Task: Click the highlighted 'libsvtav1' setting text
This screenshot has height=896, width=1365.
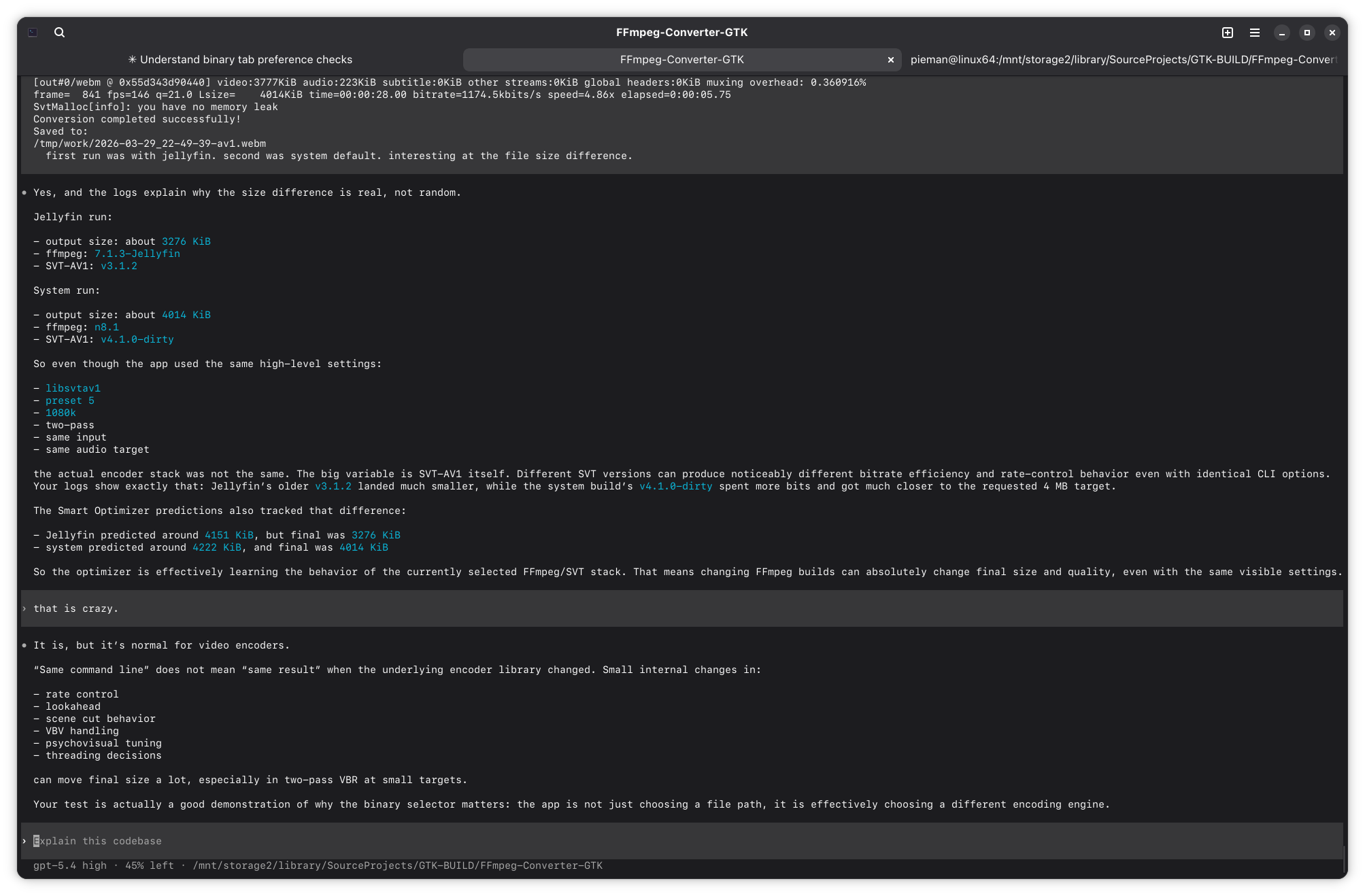Action: coord(73,388)
